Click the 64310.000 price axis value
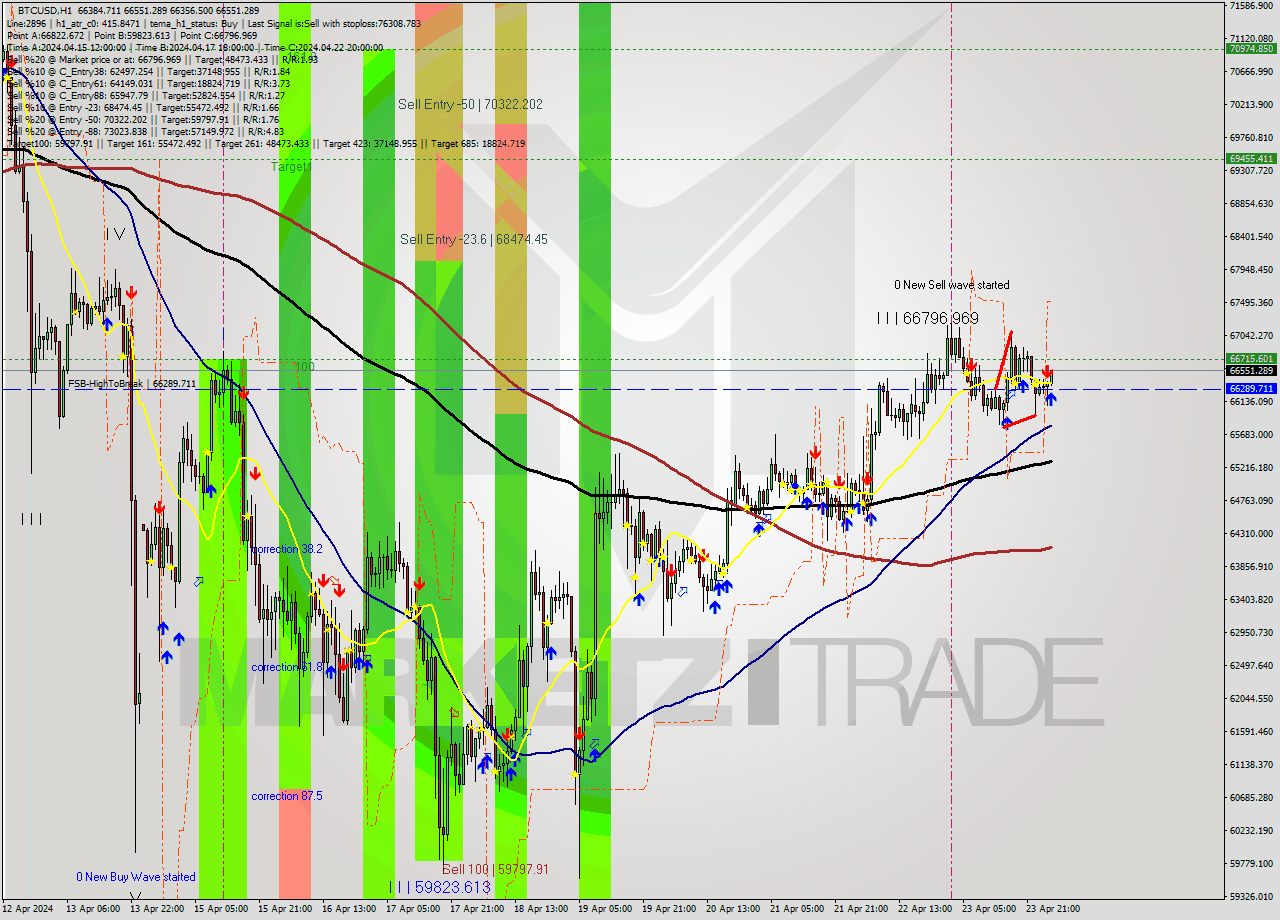The image size is (1280, 920). (1250, 534)
